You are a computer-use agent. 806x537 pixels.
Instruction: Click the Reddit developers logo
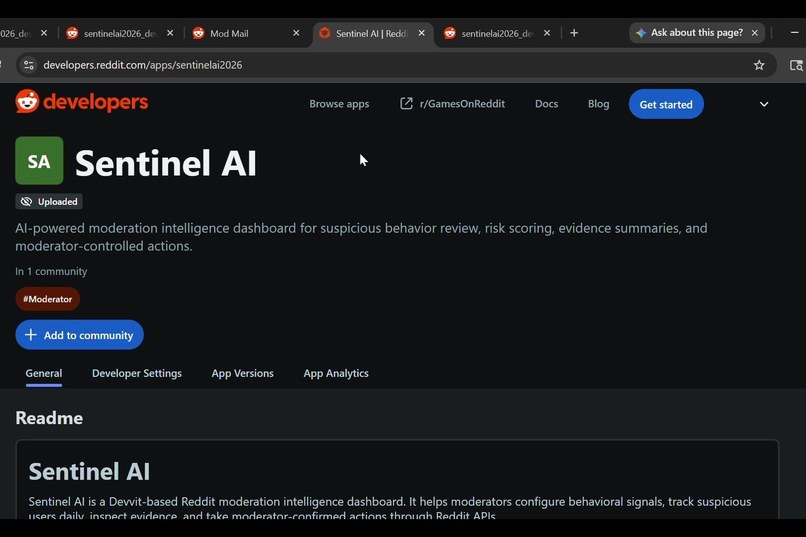click(x=82, y=102)
